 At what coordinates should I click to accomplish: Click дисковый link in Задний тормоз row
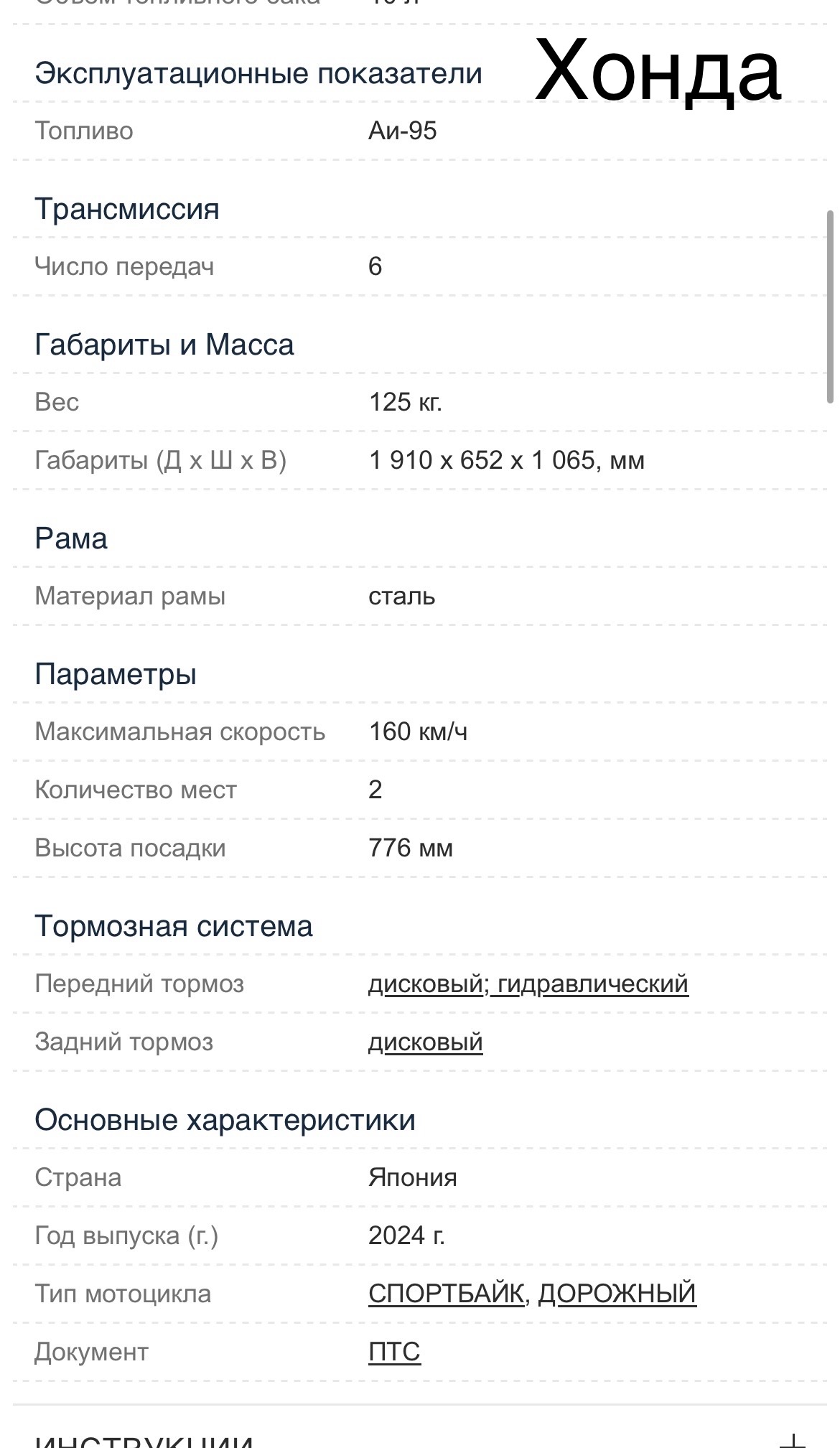point(425,1042)
